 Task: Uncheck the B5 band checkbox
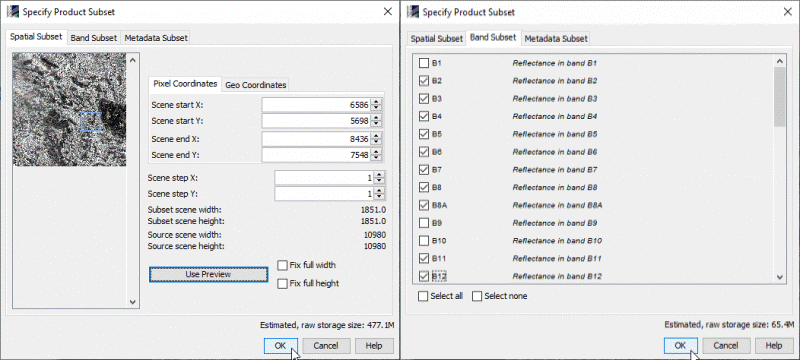(x=424, y=134)
